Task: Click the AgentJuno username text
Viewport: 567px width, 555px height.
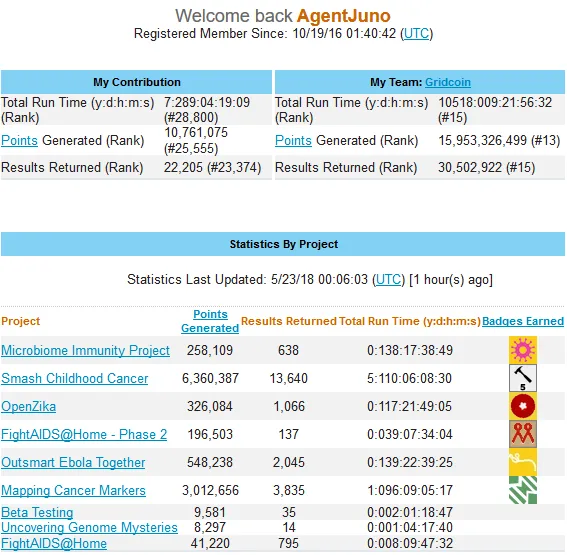Action: click(344, 16)
